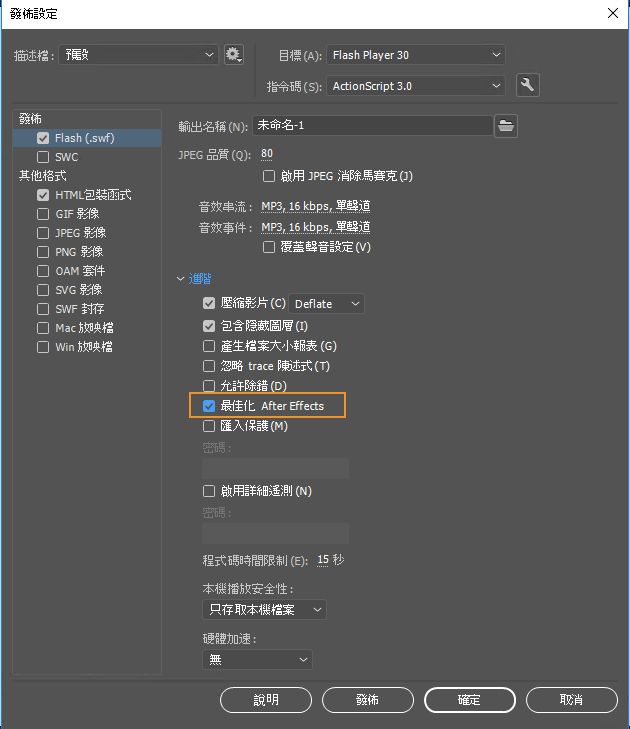The width and height of the screenshot is (630, 729).
Task: Open ActionScript settings wrench icon
Action: tap(528, 85)
